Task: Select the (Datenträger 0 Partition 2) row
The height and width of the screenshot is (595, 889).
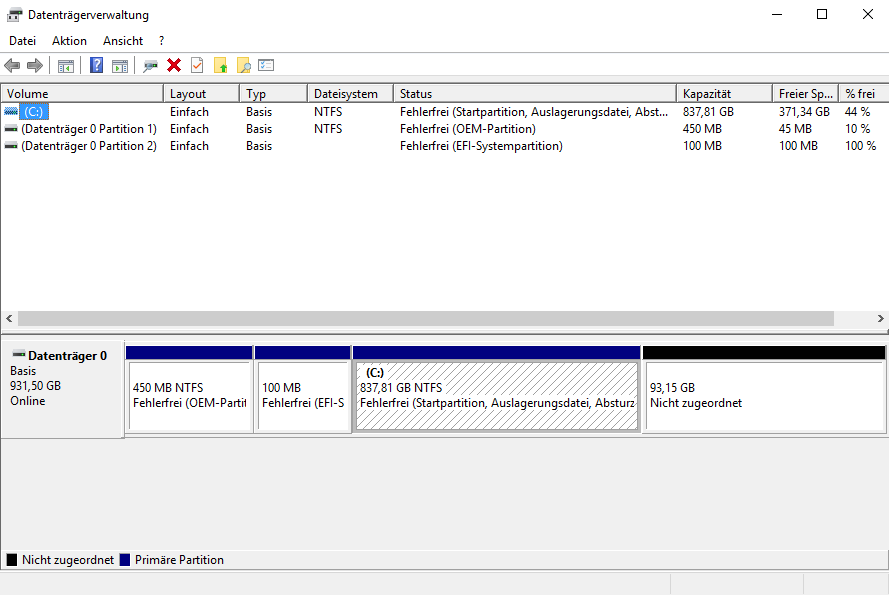Action: click(444, 146)
